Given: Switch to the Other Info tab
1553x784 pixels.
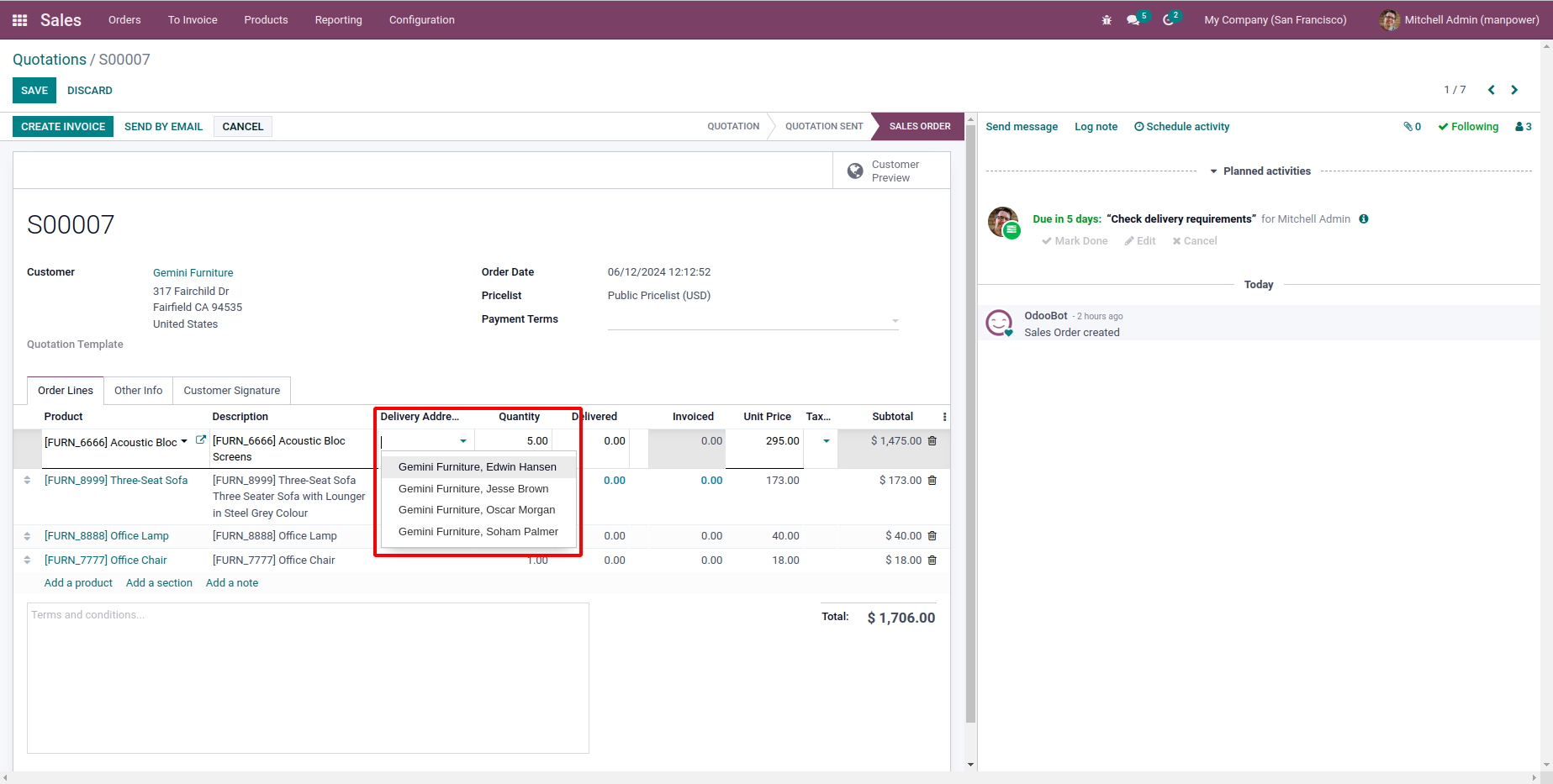Looking at the screenshot, I should click(139, 391).
